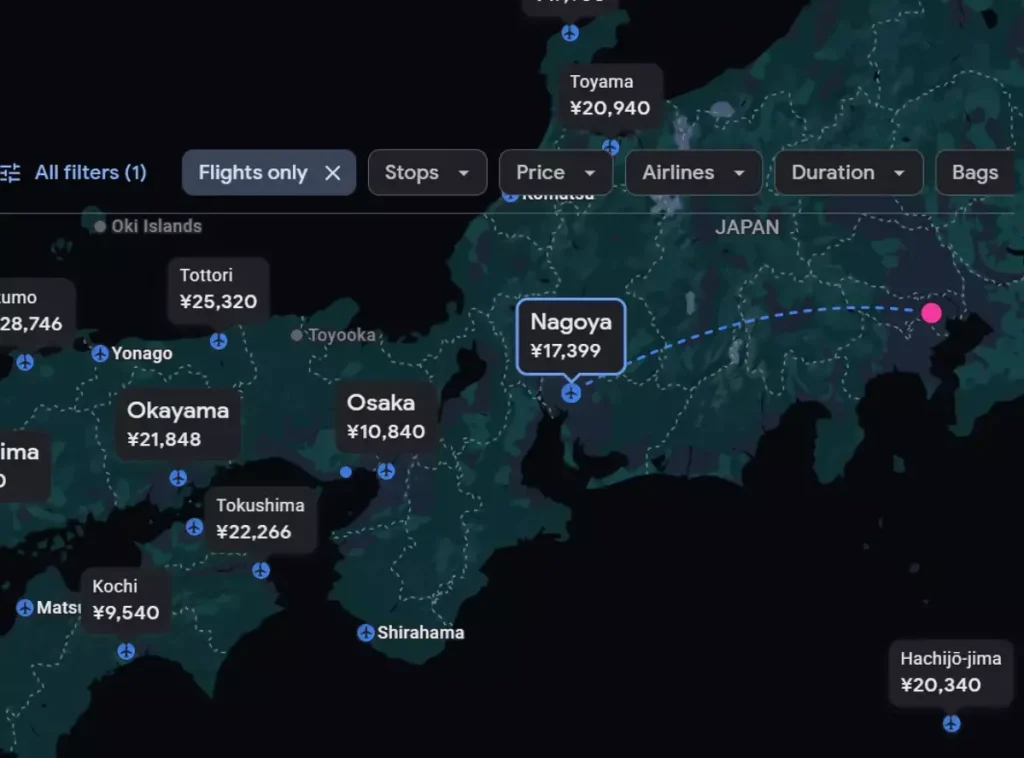Click the Kochi airport plane icon

[x=126, y=651]
